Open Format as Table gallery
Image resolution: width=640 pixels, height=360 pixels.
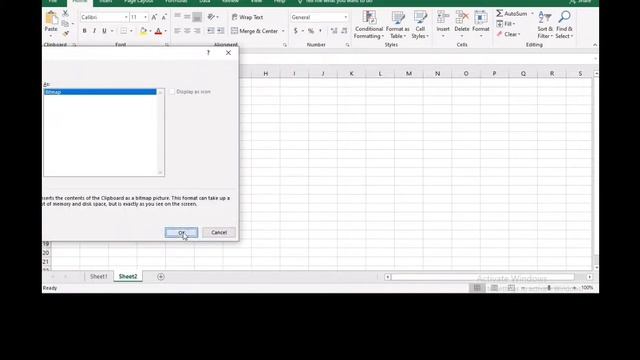click(398, 24)
